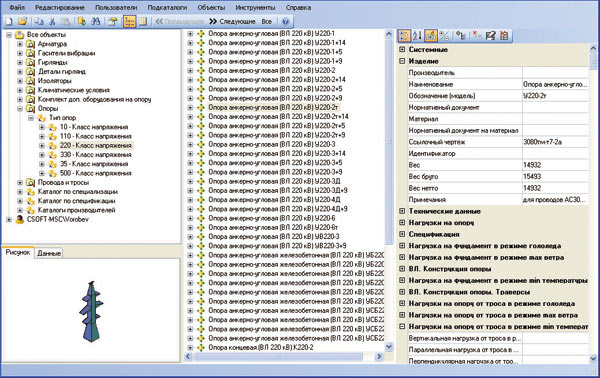Image resolution: width=600 pixels, height=378 pixels.
Task: Click the CSOFT-MSC\Vorobev user icon
Action: point(20,220)
